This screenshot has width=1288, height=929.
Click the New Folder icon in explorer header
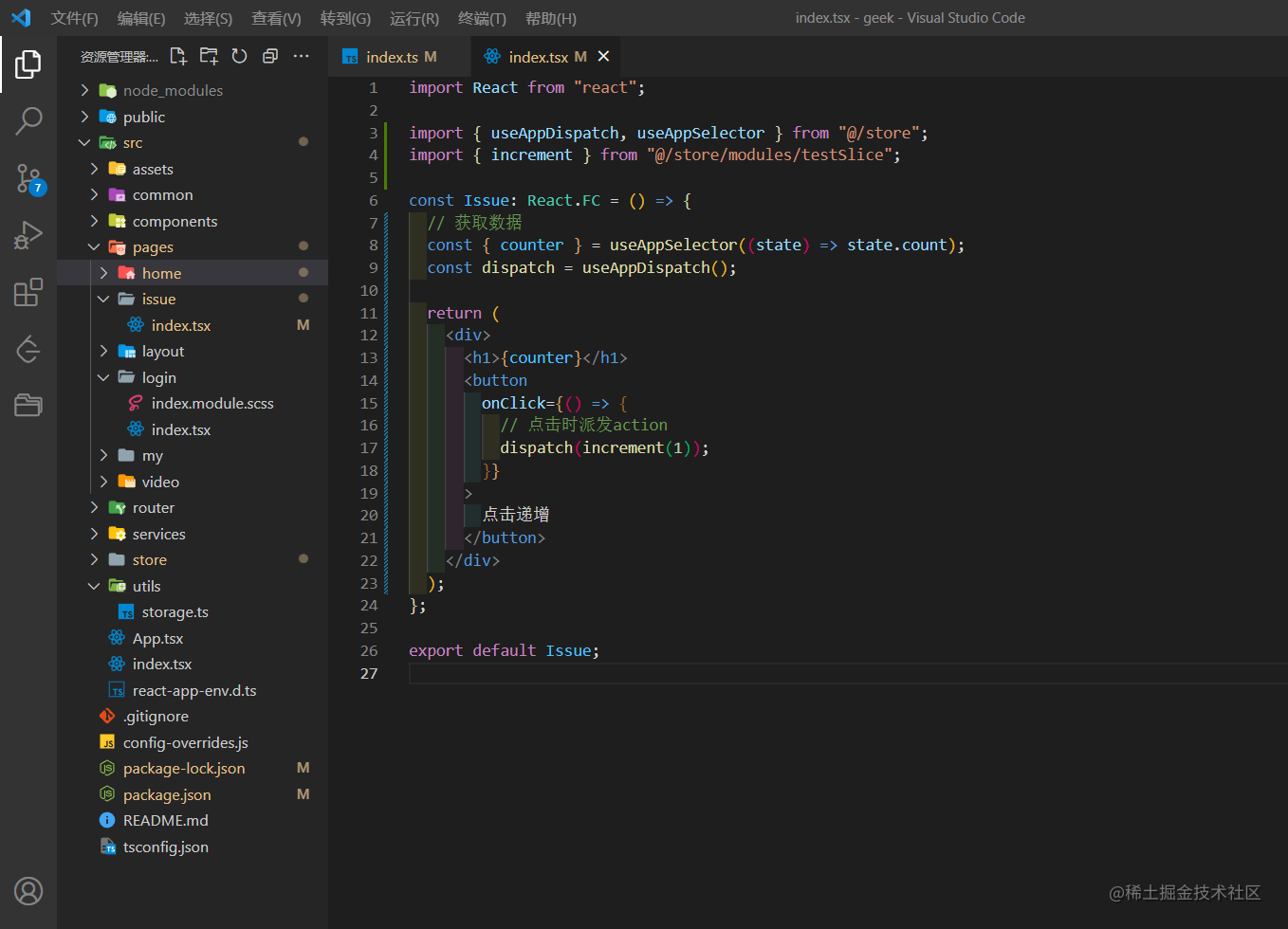(x=209, y=56)
